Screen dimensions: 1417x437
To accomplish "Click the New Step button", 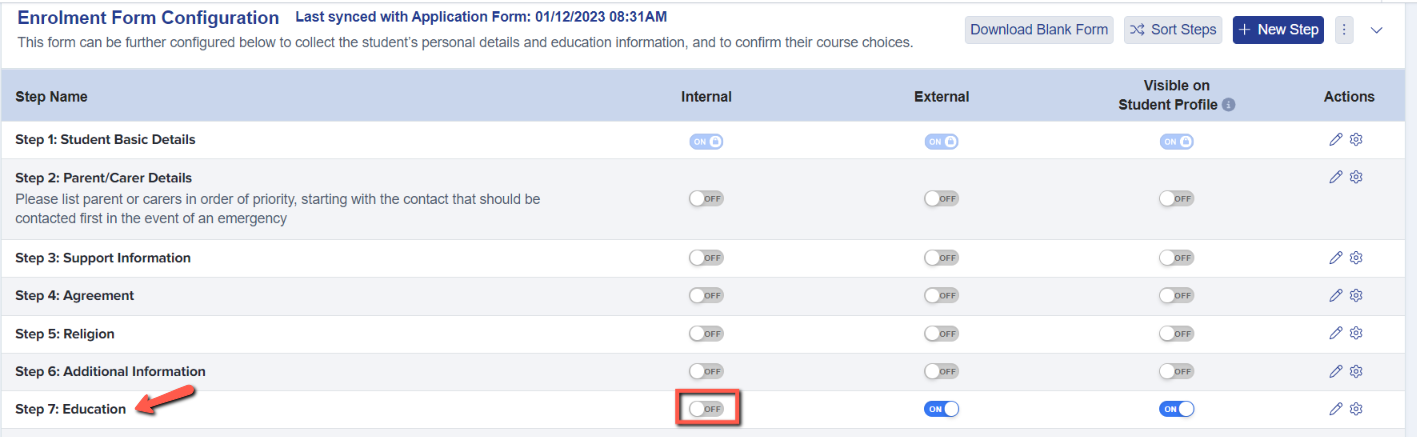I will (1278, 30).
